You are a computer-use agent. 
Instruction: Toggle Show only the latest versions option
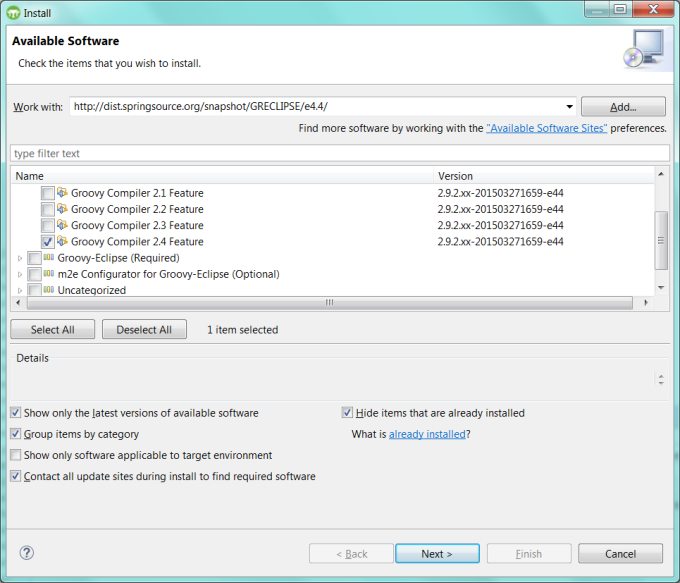(16, 413)
